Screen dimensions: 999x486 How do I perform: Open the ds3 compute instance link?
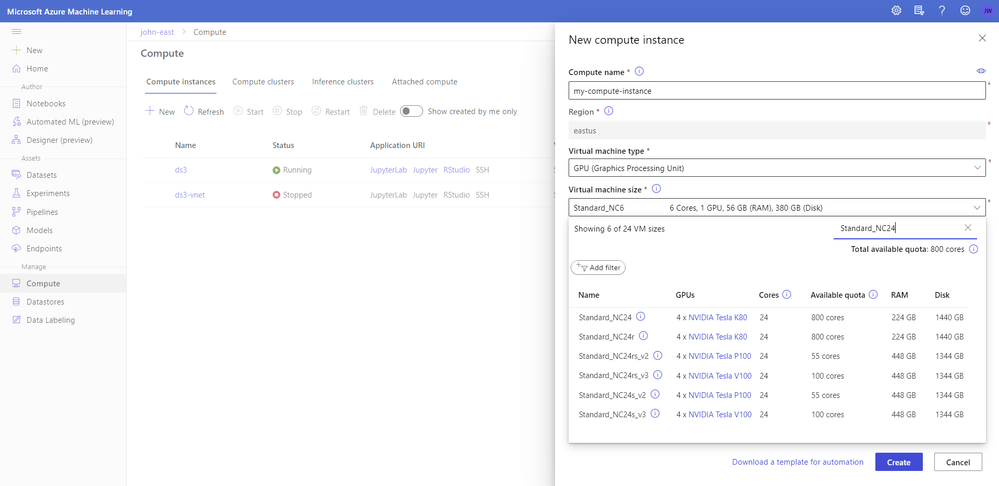point(180,170)
